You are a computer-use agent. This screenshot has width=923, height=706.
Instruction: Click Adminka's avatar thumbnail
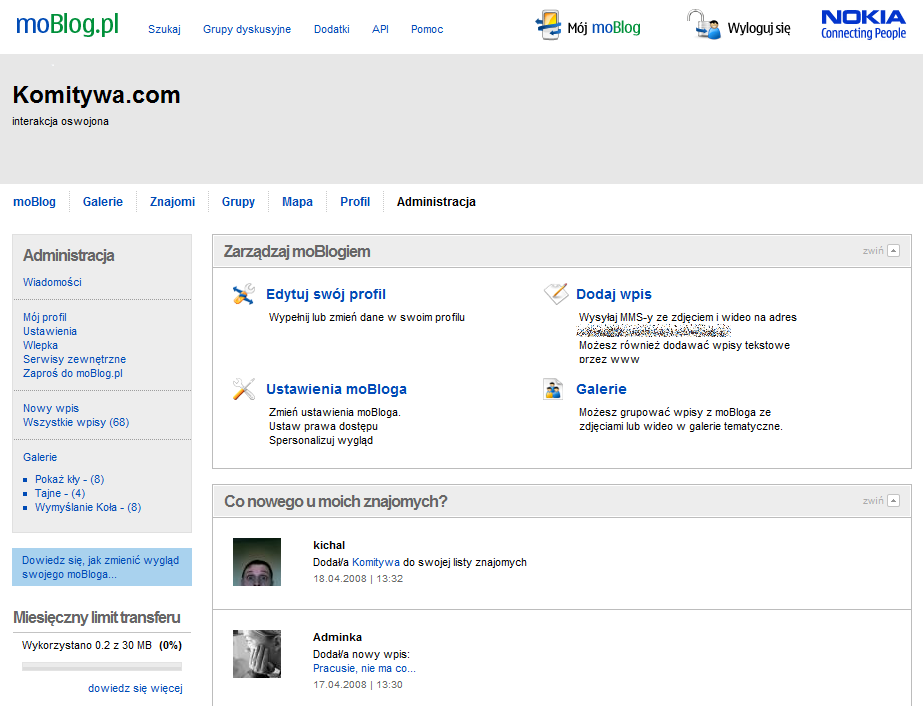click(257, 654)
